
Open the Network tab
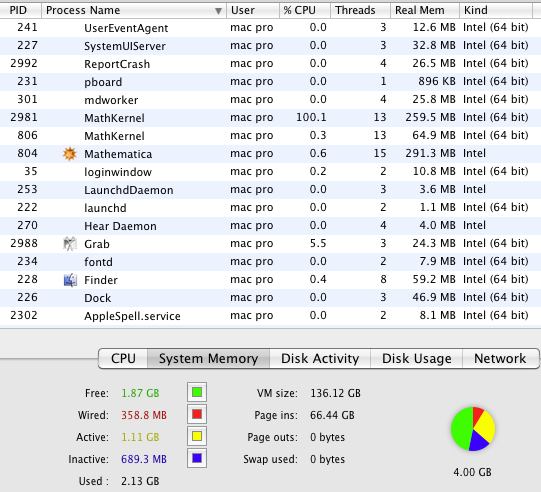tap(500, 358)
